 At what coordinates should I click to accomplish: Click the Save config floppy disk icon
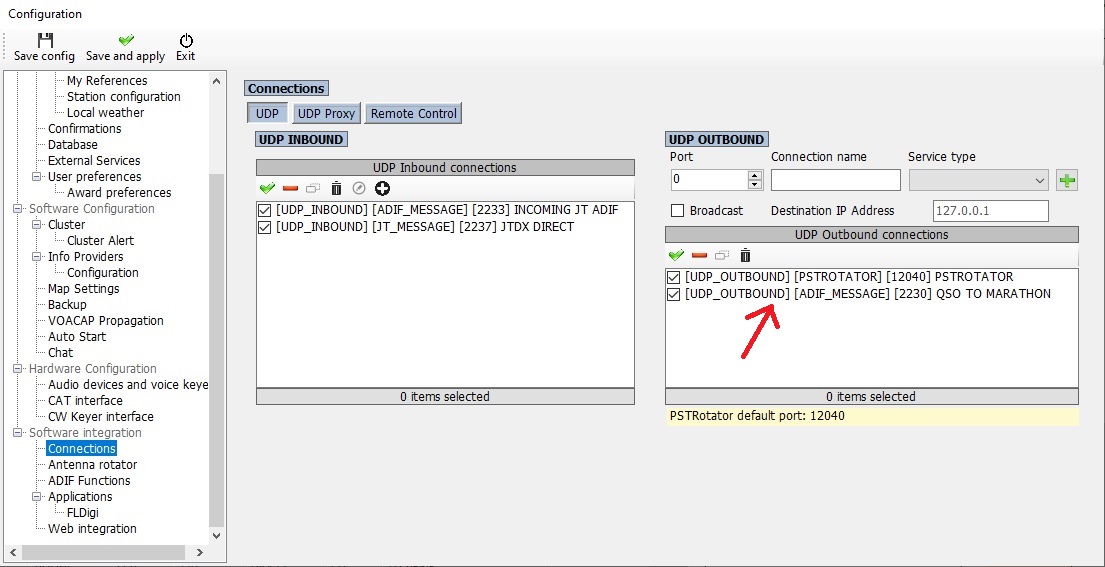45,39
